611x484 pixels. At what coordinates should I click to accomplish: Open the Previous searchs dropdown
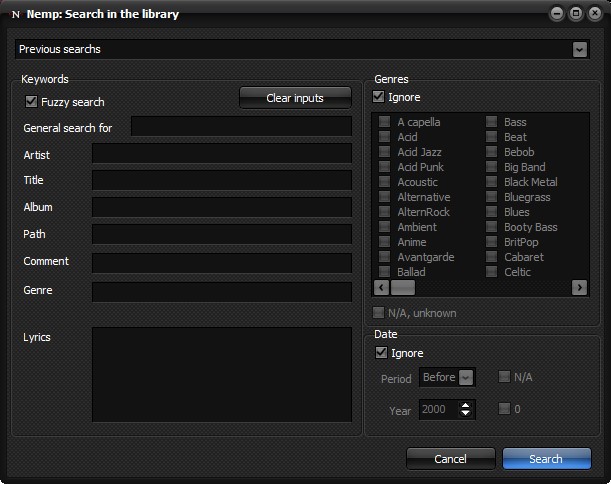tap(580, 49)
